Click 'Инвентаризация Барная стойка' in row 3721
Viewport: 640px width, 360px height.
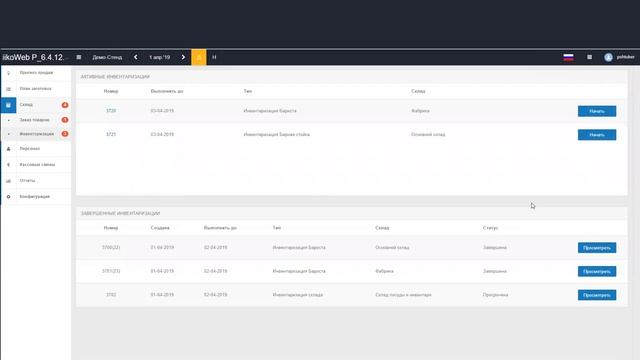[x=276, y=135]
